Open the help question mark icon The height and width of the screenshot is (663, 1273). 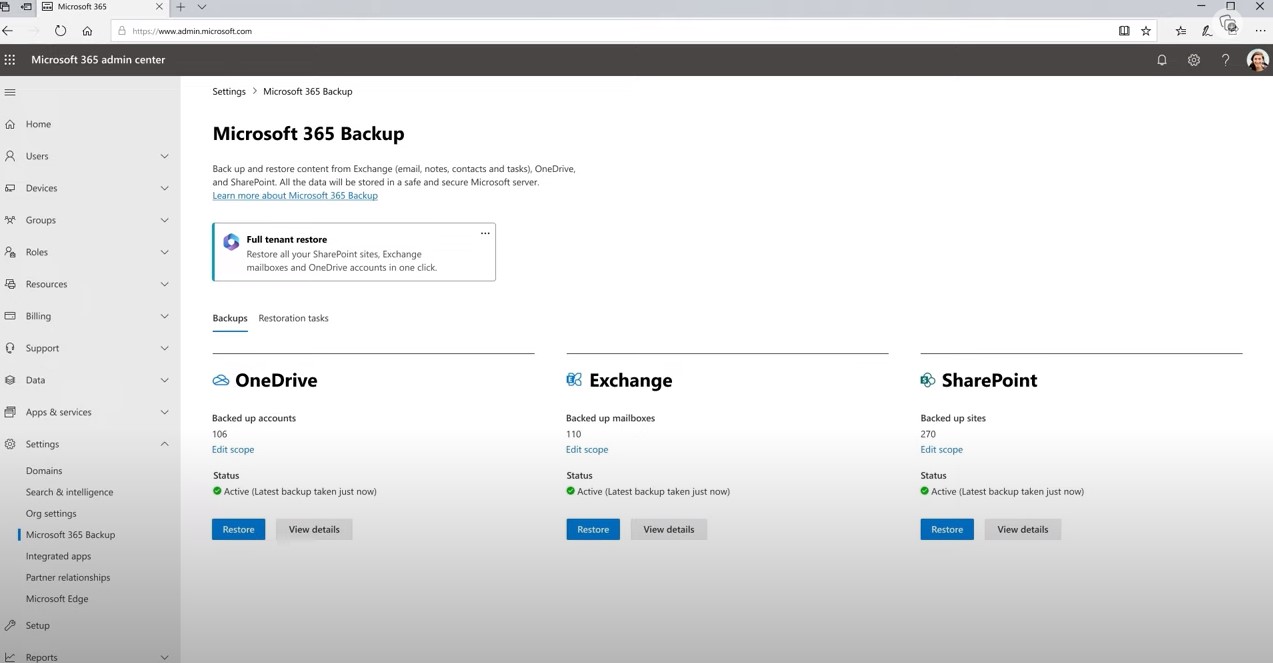(1225, 60)
